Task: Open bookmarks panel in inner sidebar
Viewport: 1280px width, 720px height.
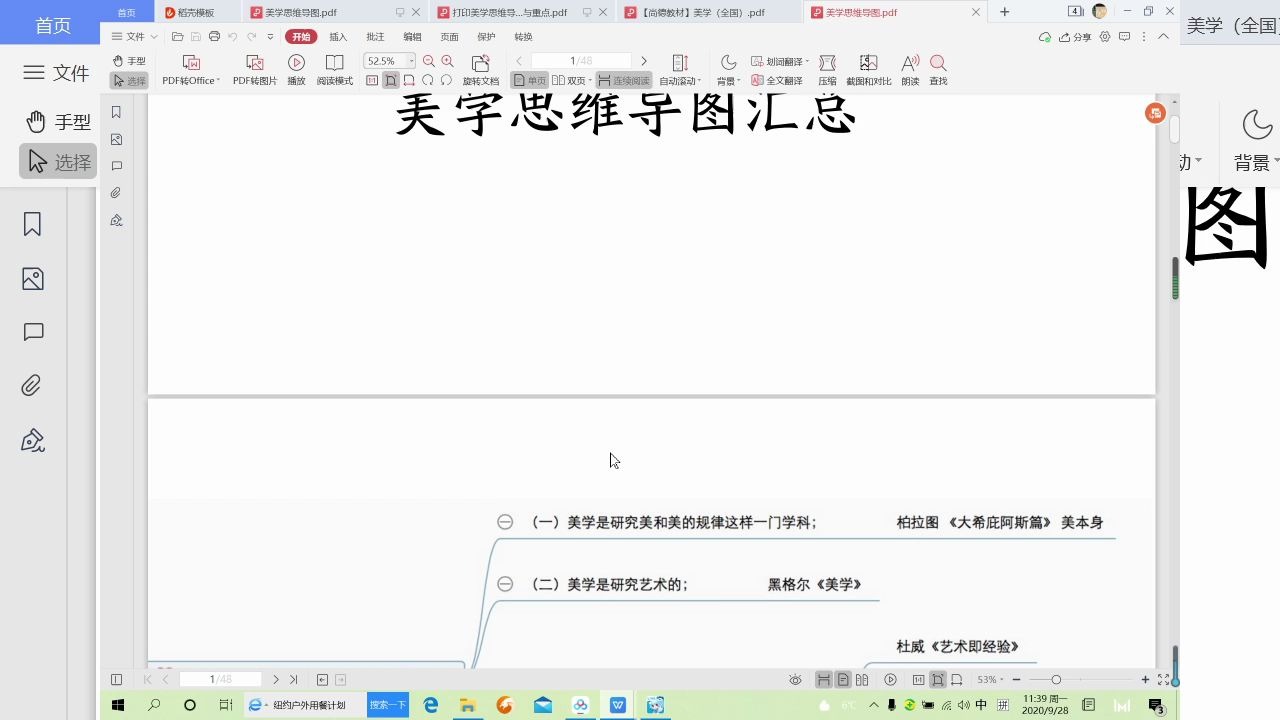Action: point(116,112)
